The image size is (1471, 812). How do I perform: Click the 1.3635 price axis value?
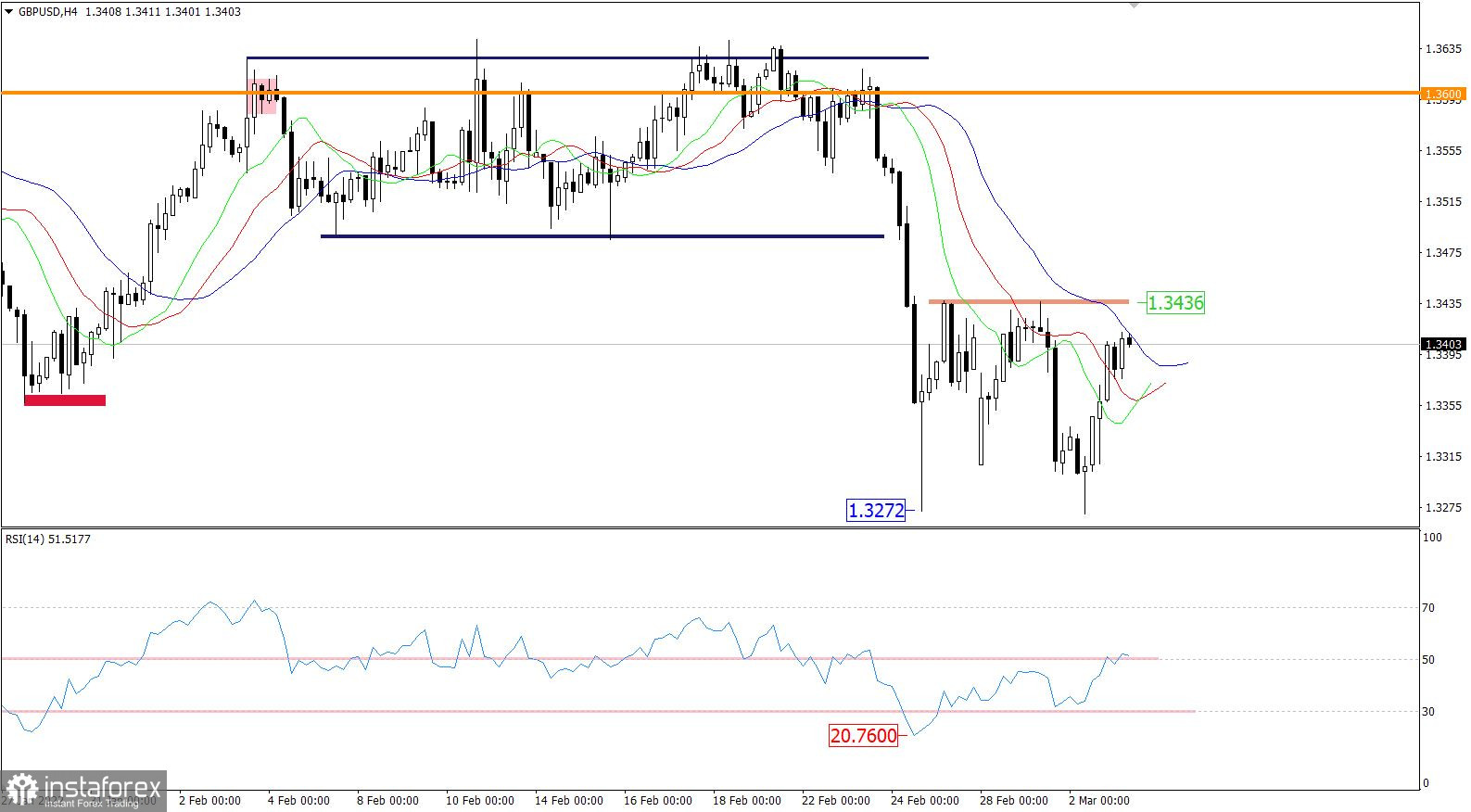[1443, 49]
